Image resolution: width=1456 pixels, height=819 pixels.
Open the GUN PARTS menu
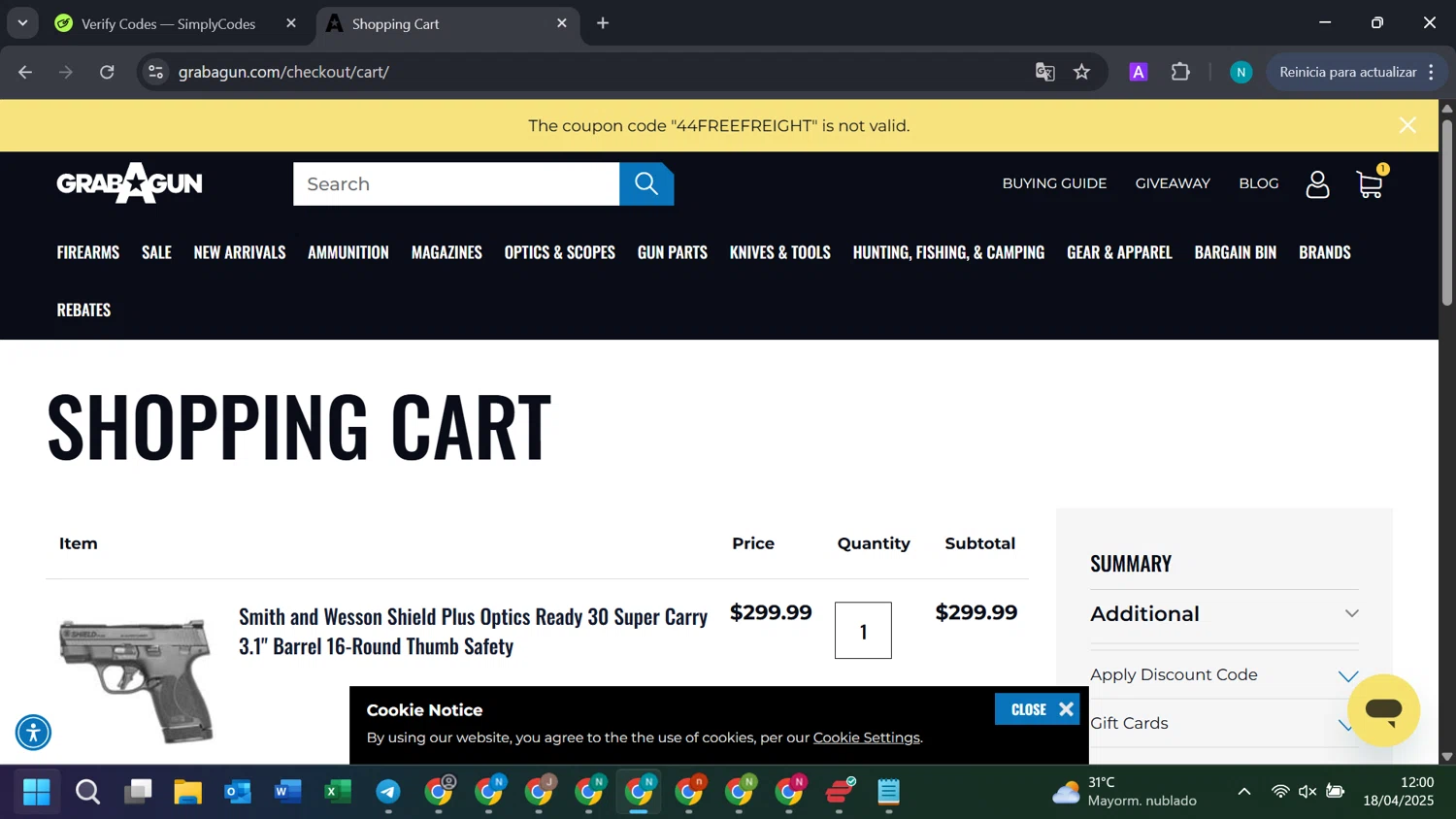click(x=673, y=252)
